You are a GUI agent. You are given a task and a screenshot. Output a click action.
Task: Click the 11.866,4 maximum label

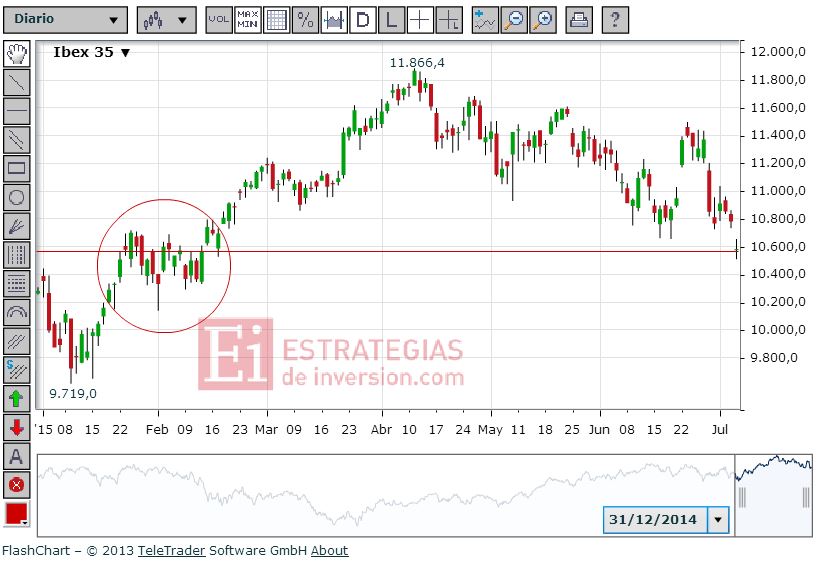coord(417,63)
